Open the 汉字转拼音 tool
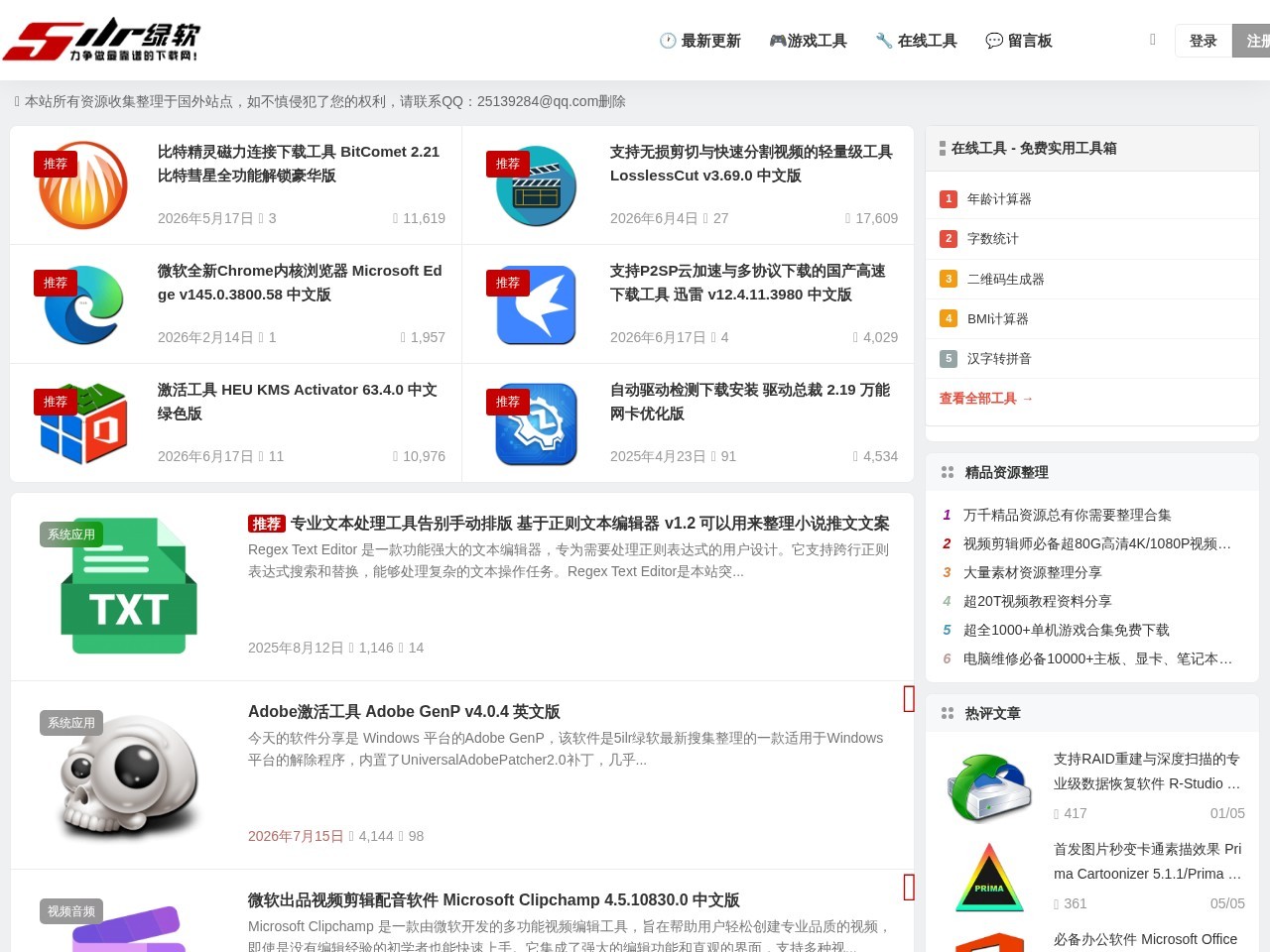The image size is (1270, 952). click(999, 359)
